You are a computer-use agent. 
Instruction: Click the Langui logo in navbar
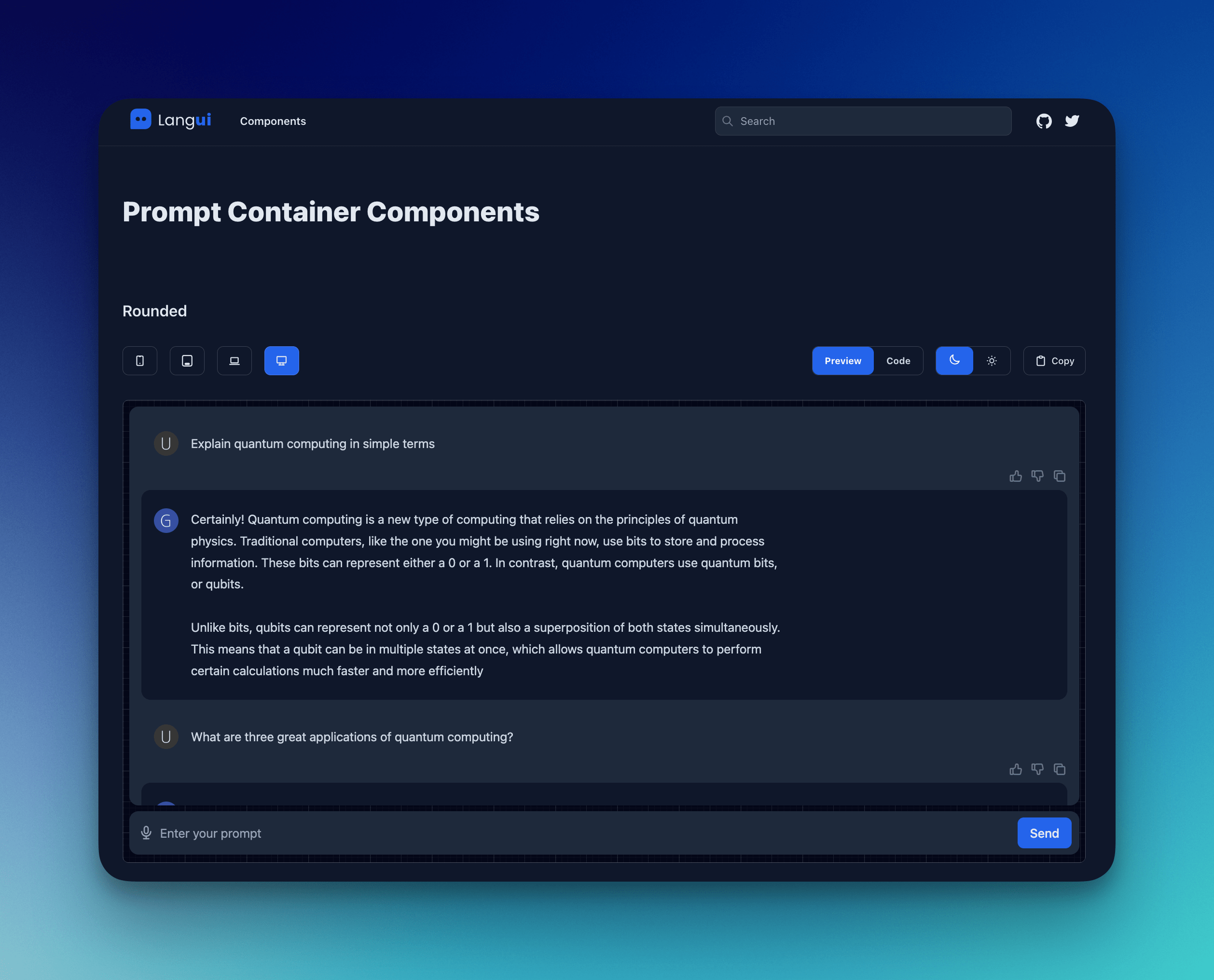pos(171,120)
